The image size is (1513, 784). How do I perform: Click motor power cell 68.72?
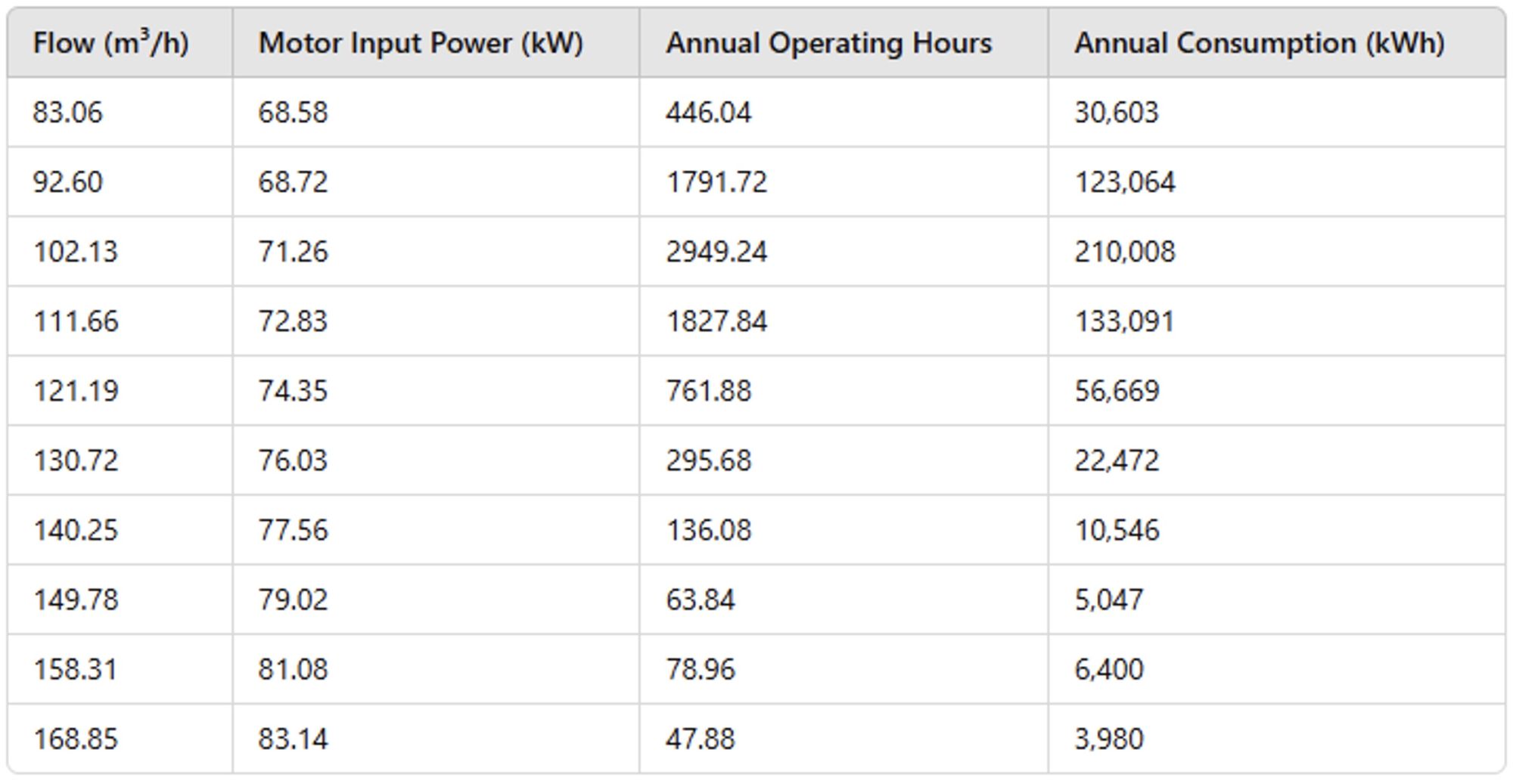point(293,182)
